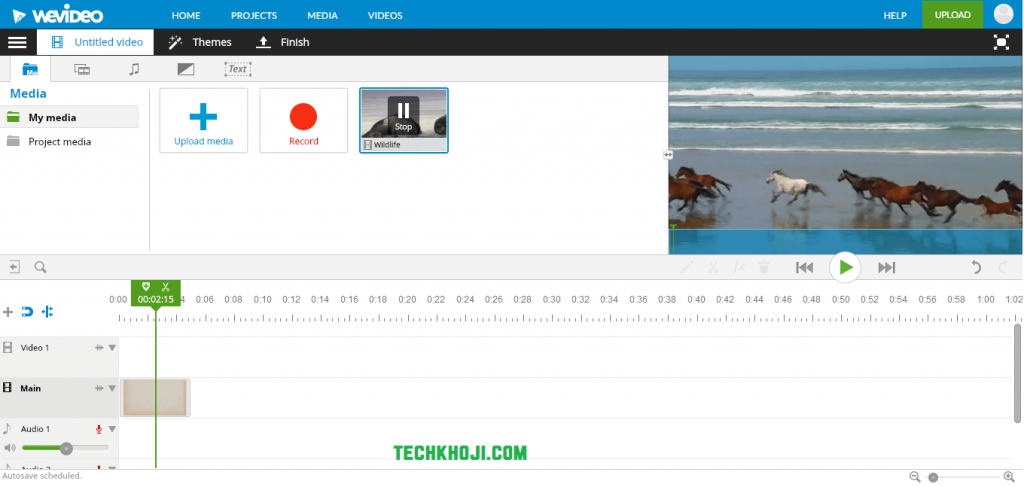Click the Audio 1 music note icon
Screen dimensions: 1024x487
point(7,428)
